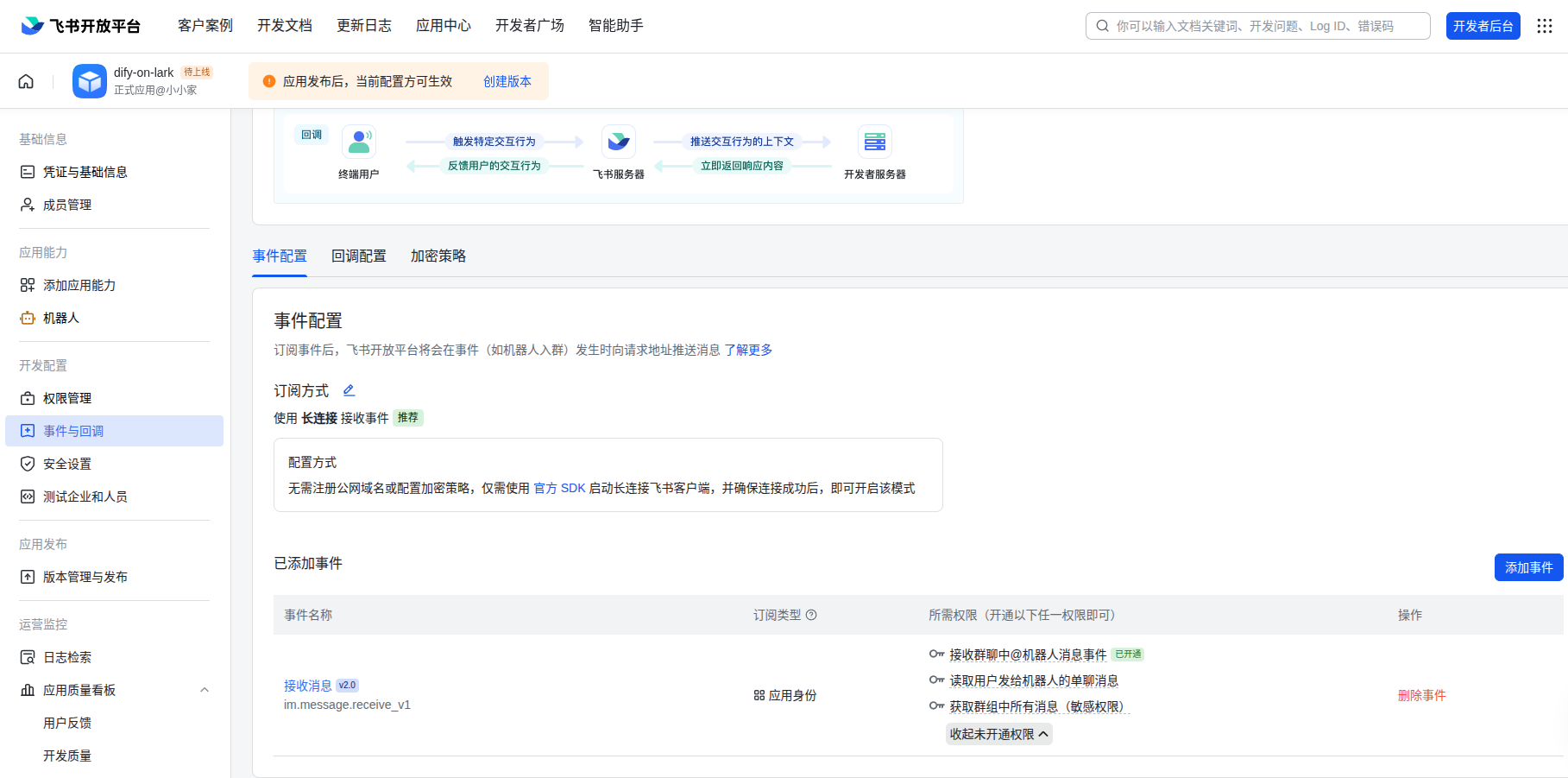Click the help icon next to 订阅类型

pyautogui.click(x=811, y=615)
